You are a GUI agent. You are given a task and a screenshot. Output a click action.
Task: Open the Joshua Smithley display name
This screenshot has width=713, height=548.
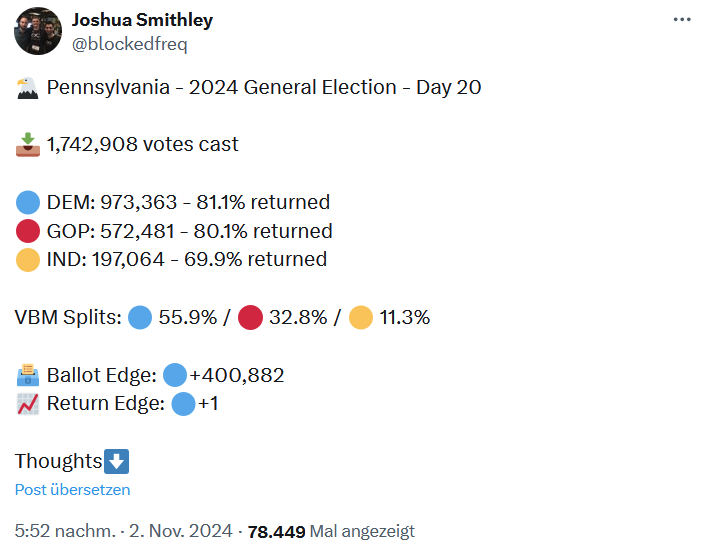pos(142,20)
